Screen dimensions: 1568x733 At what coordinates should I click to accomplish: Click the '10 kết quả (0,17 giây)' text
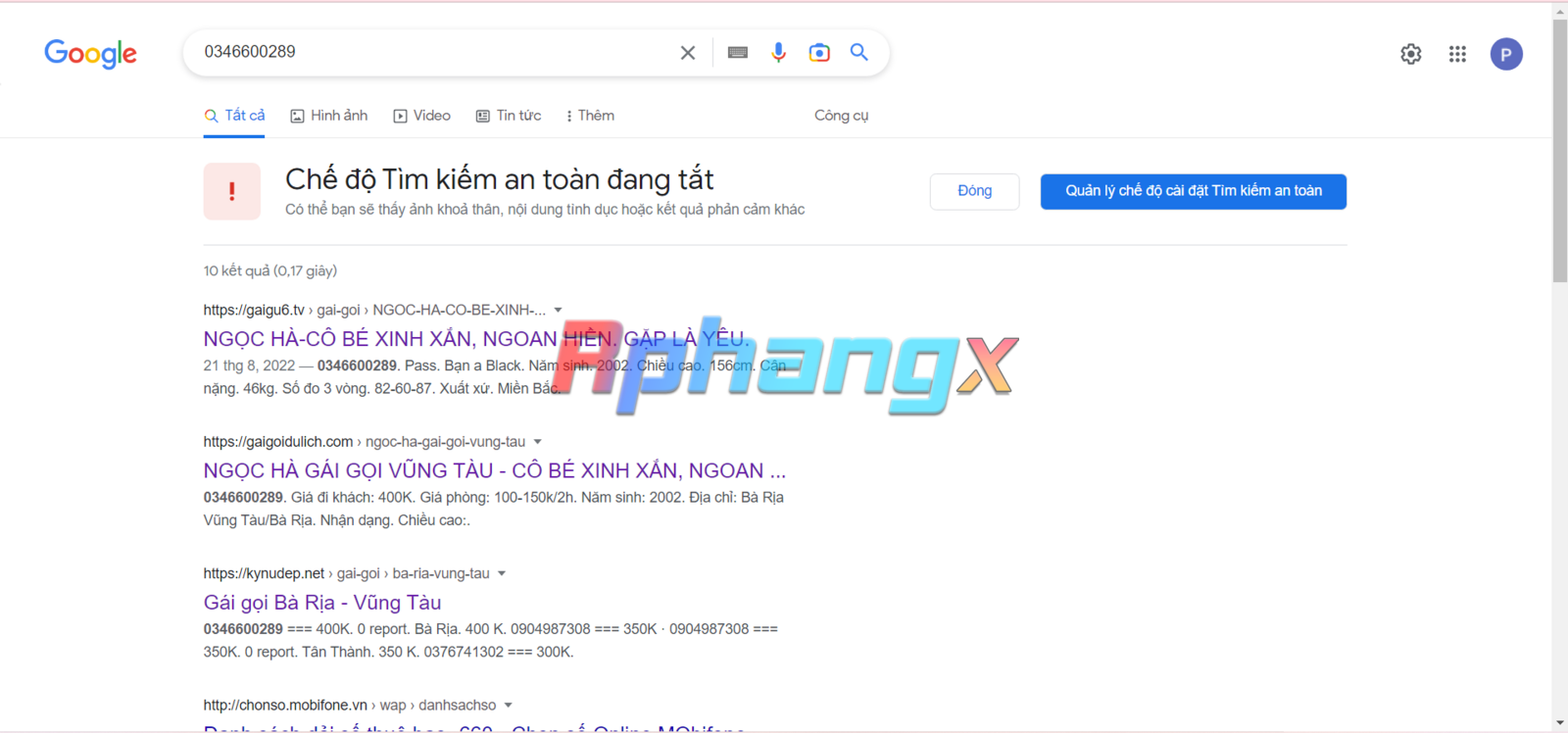point(270,270)
